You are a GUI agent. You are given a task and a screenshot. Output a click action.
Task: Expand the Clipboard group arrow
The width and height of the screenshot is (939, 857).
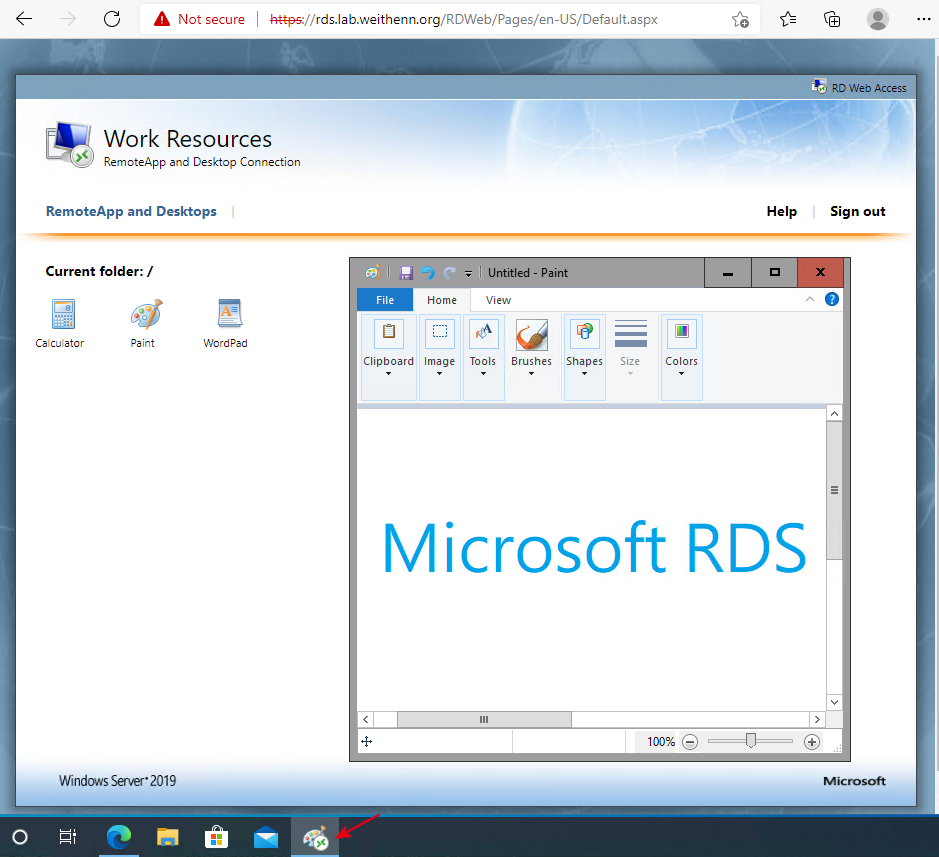pyautogui.click(x=388, y=374)
